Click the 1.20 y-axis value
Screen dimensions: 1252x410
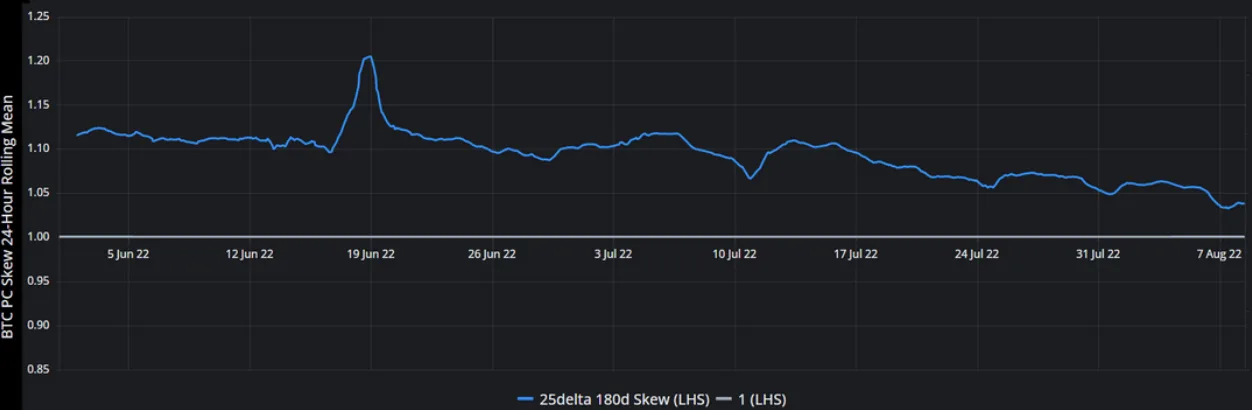[39, 61]
